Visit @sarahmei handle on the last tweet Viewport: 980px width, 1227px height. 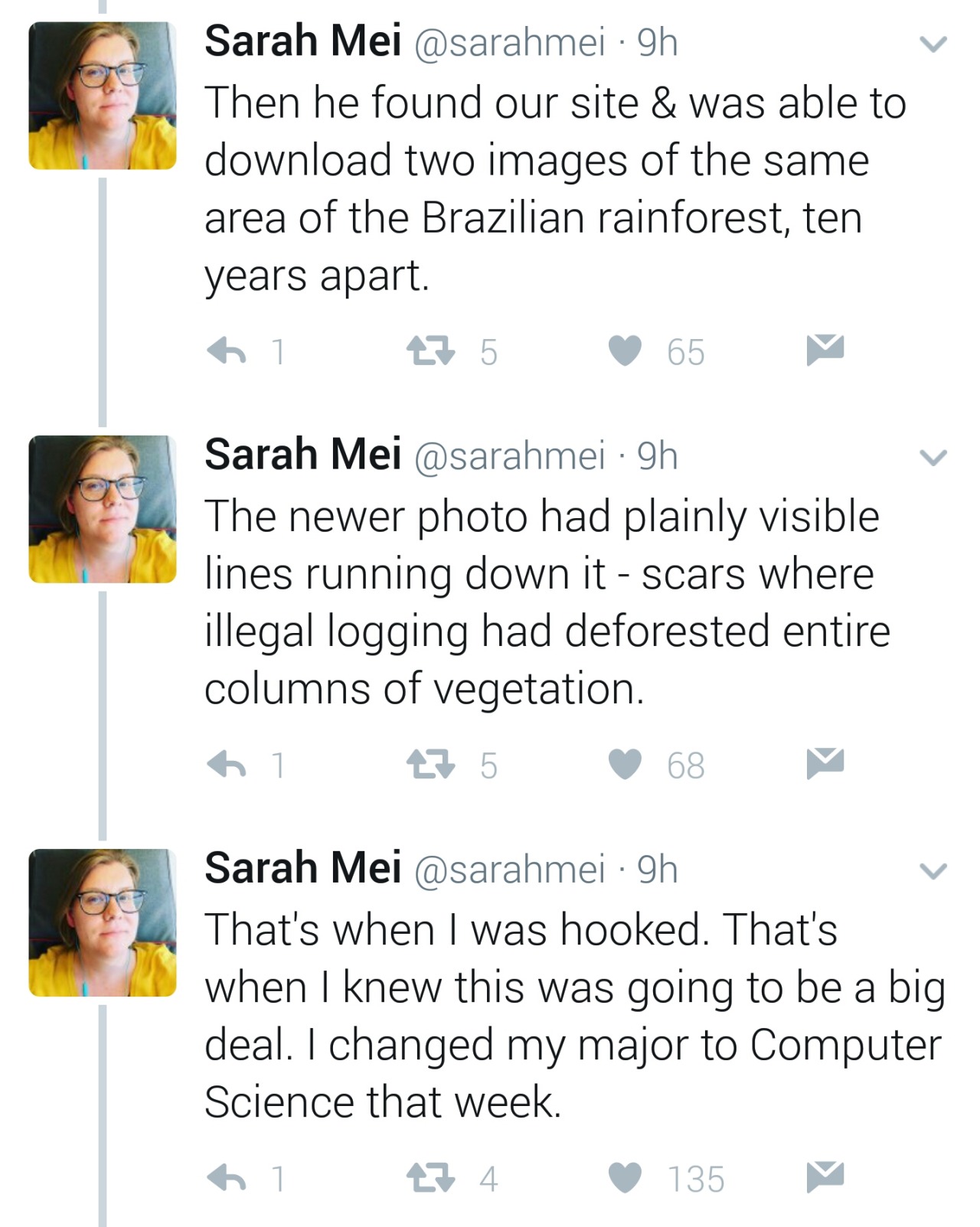(x=509, y=869)
